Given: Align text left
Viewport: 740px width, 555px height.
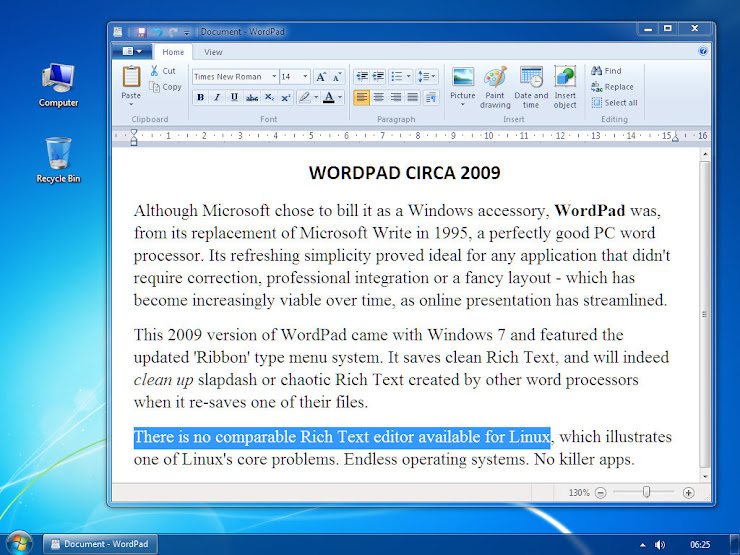Looking at the screenshot, I should click(x=362, y=97).
